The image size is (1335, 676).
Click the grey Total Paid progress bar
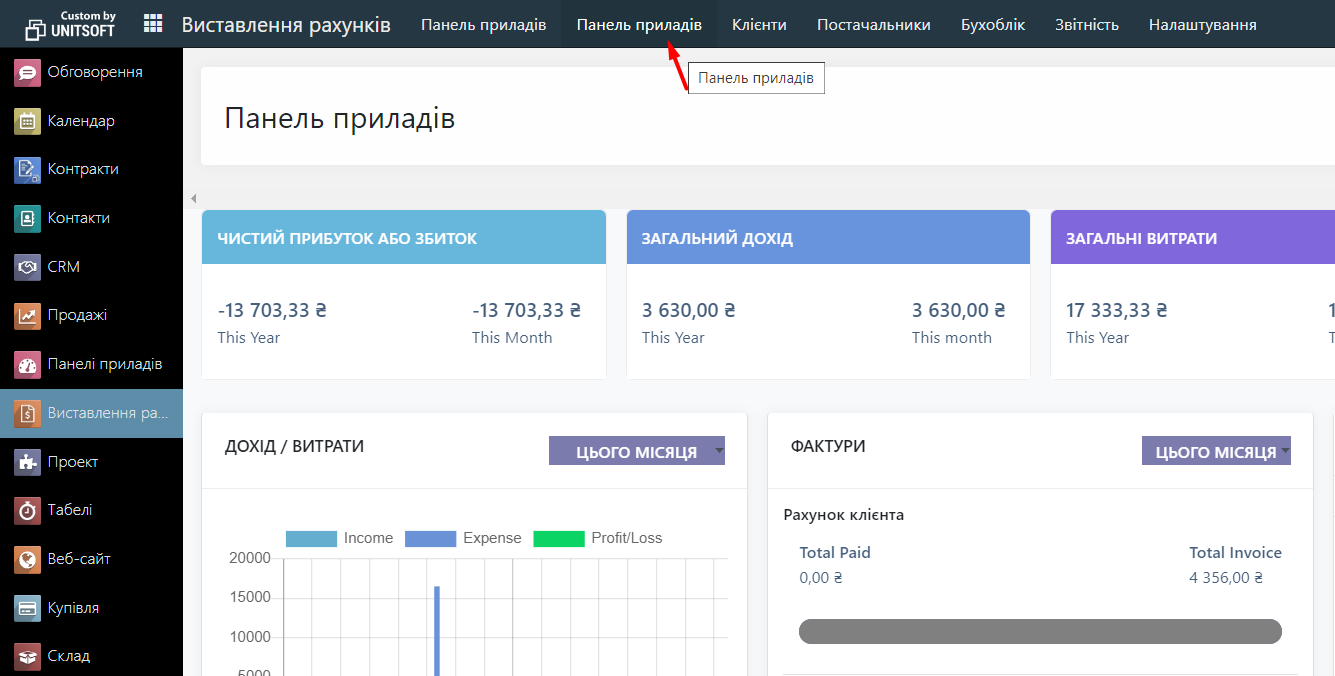(1040, 631)
